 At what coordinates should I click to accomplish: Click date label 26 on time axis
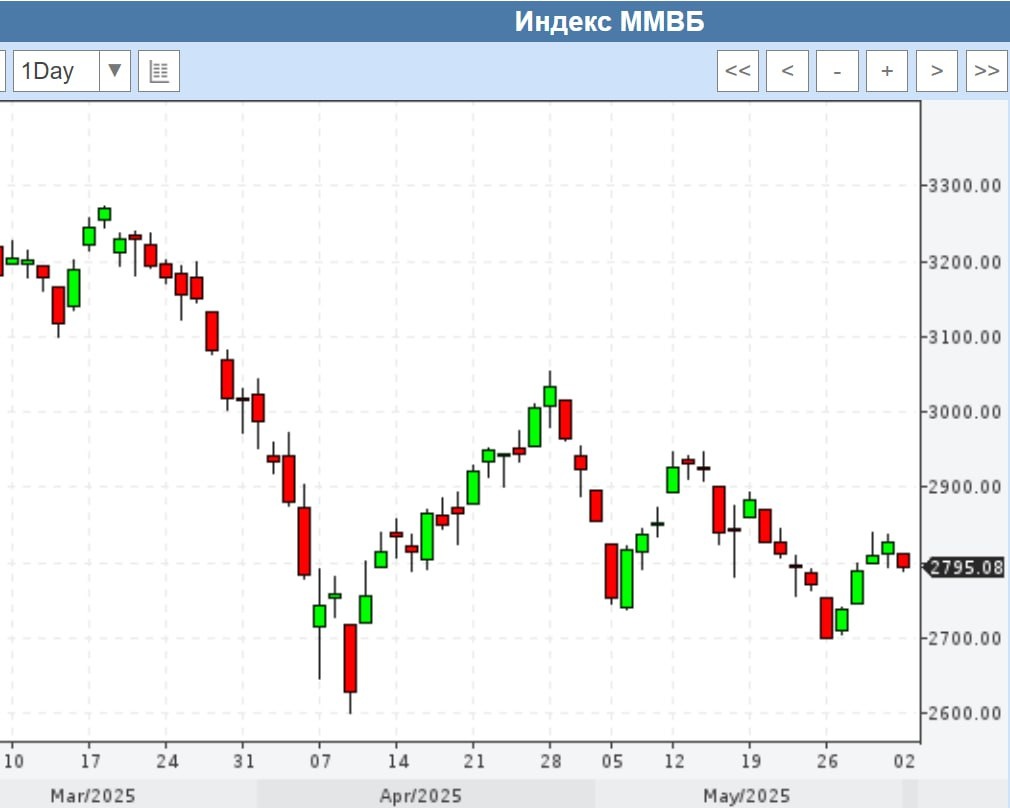(827, 762)
